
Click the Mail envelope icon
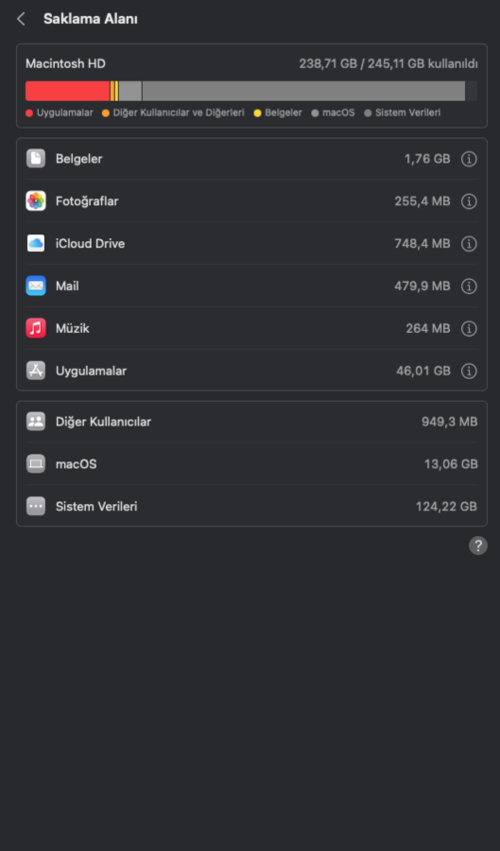coord(36,285)
